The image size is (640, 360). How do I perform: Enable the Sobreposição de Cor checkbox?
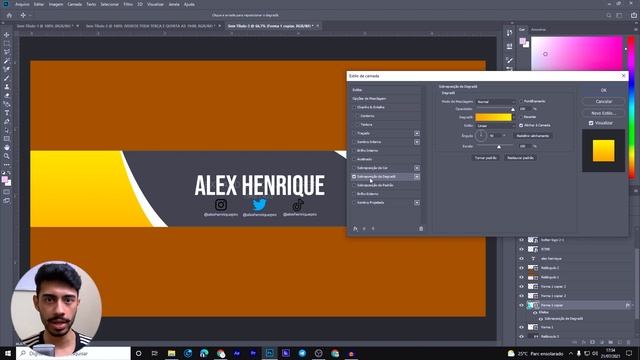[x=354, y=168]
